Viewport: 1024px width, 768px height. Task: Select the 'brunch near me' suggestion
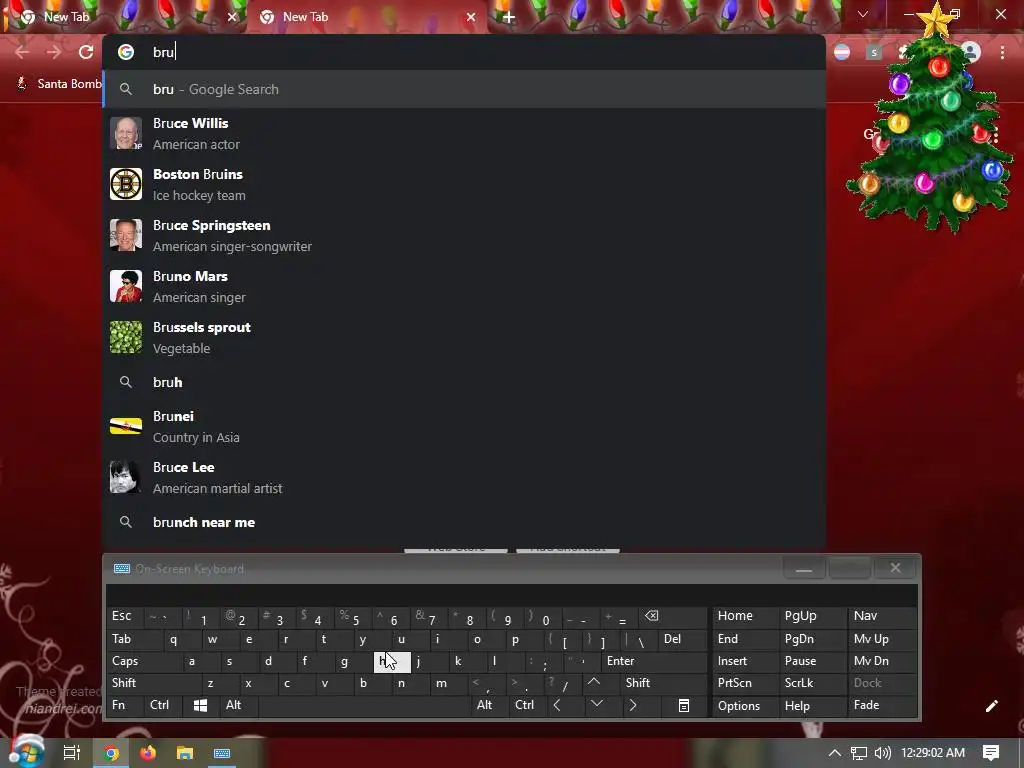click(464, 522)
